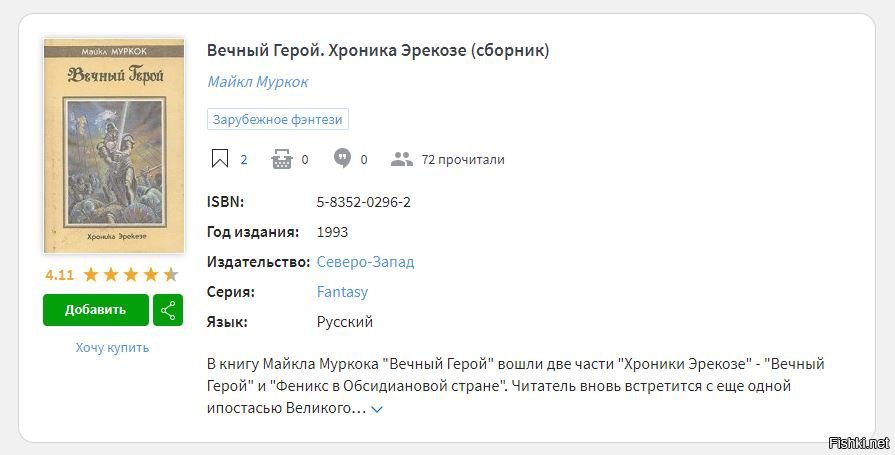Click the book title heading

pyautogui.click(x=378, y=50)
